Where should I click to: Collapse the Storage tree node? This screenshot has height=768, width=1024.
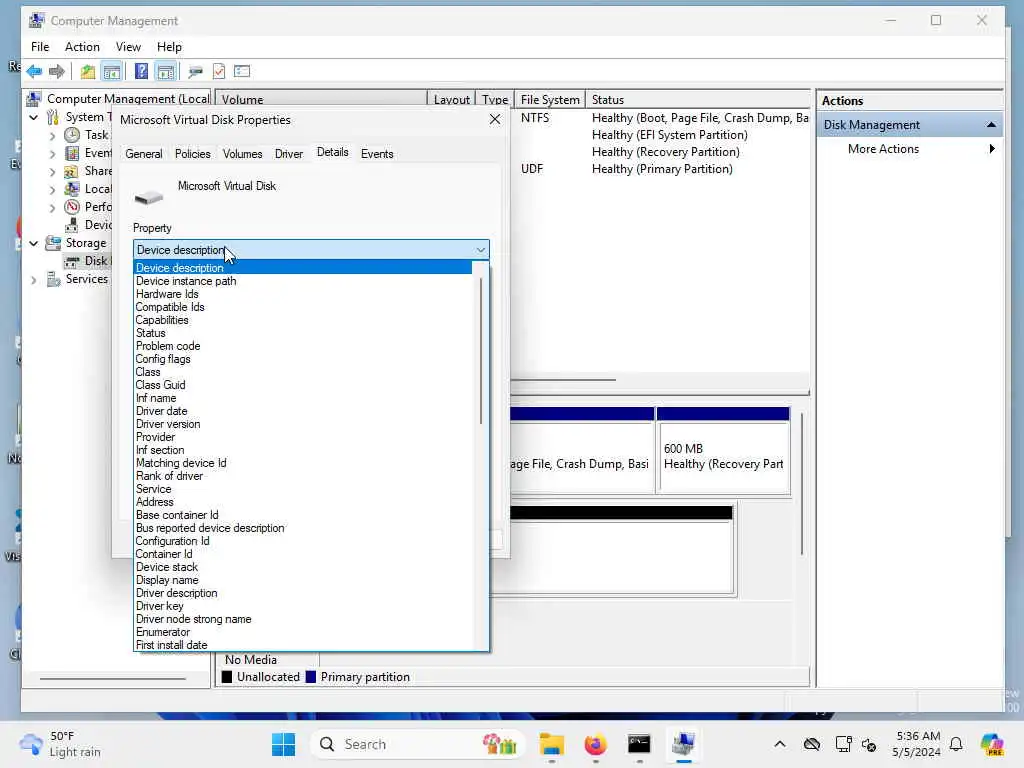pyautogui.click(x=34, y=244)
